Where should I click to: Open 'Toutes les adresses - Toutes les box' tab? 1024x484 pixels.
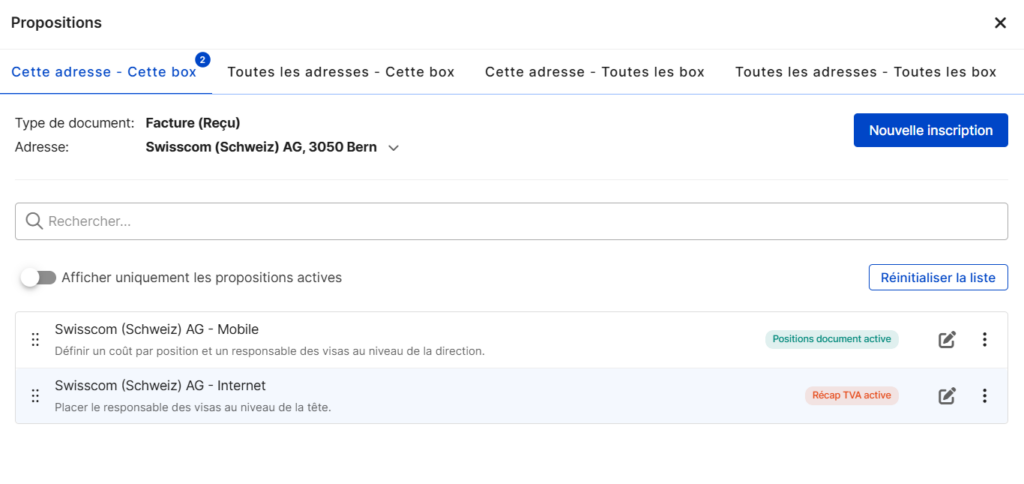click(866, 72)
